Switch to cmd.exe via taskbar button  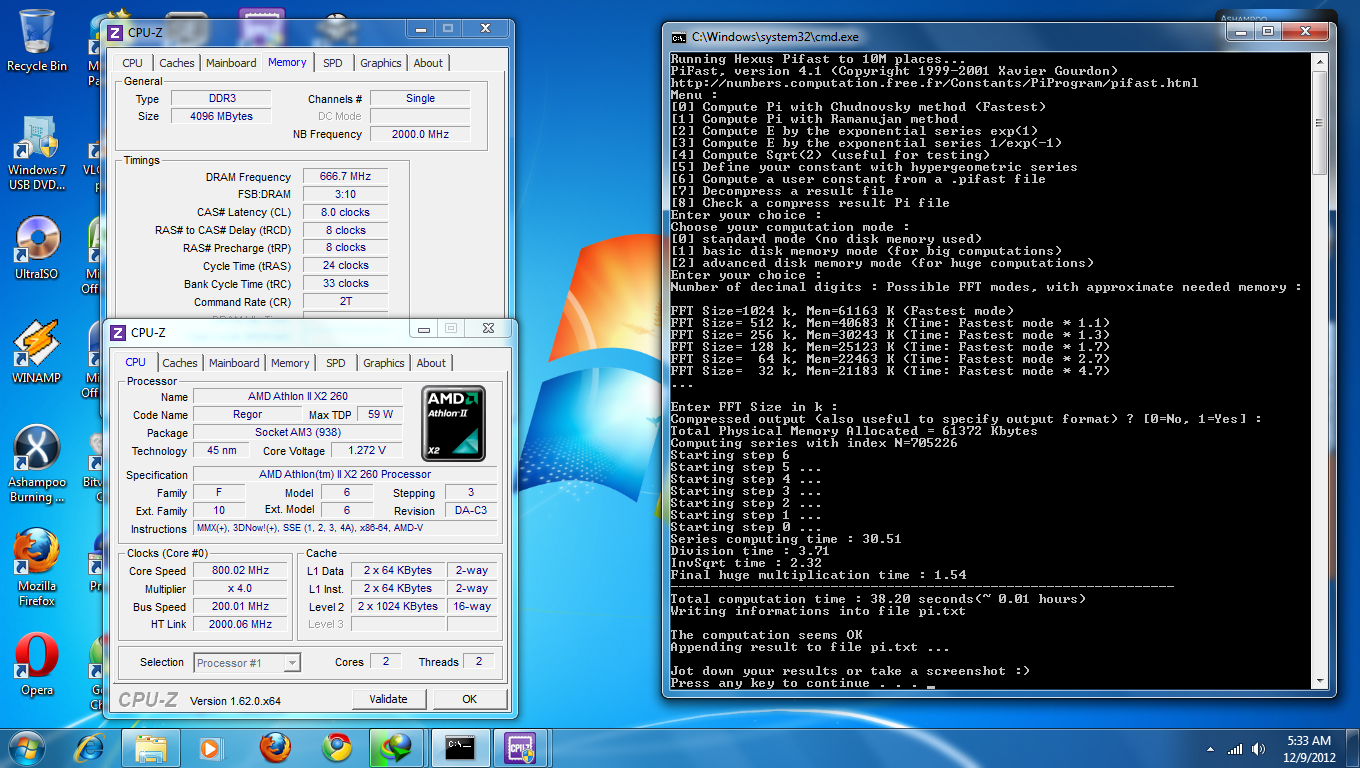point(459,748)
